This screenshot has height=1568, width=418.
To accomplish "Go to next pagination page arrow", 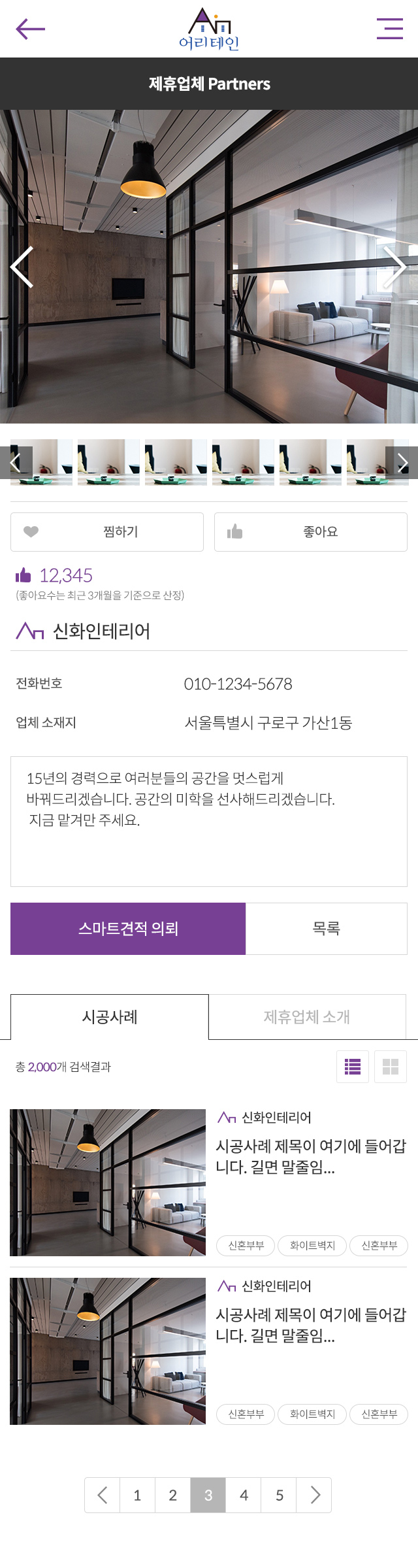I will coord(315,1495).
